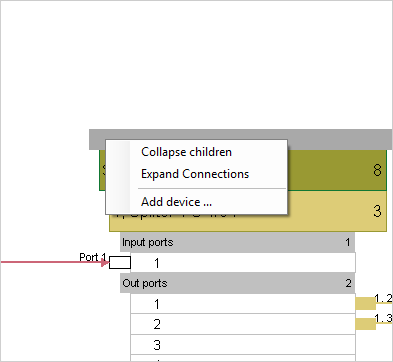This screenshot has width=393, height=362.
Task: Select the olive device row numbered 8
Action: [x=337, y=170]
